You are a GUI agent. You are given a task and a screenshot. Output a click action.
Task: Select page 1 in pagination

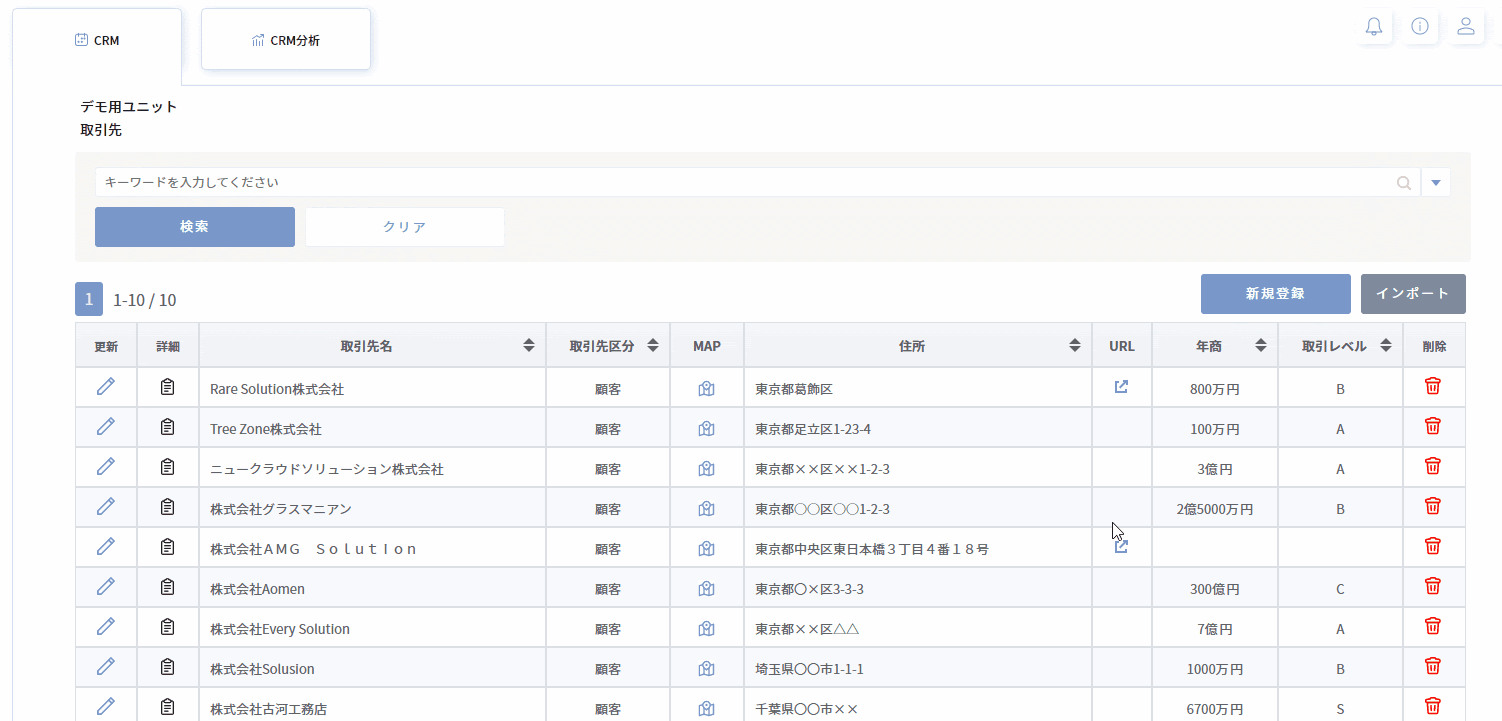pos(89,299)
